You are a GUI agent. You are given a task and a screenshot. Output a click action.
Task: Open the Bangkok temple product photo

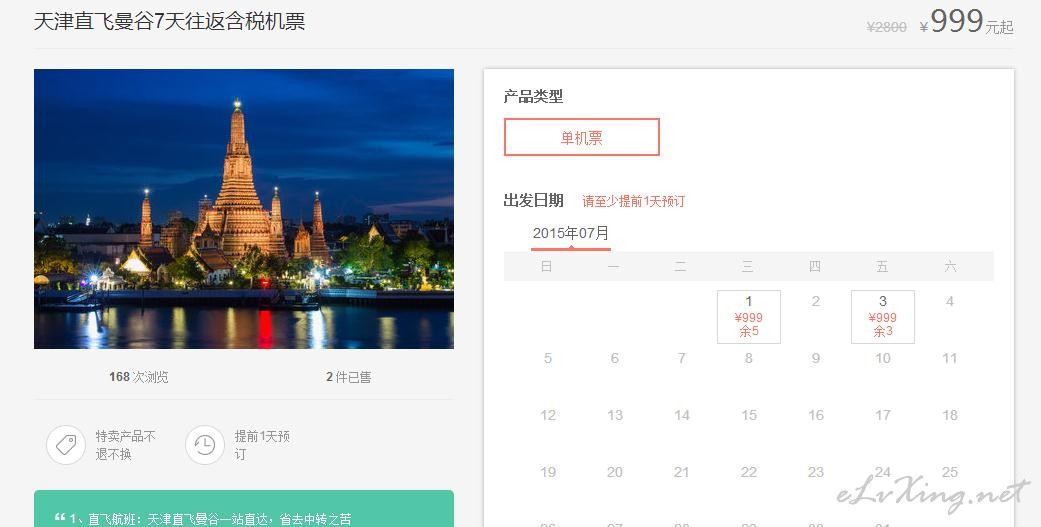pyautogui.click(x=244, y=208)
